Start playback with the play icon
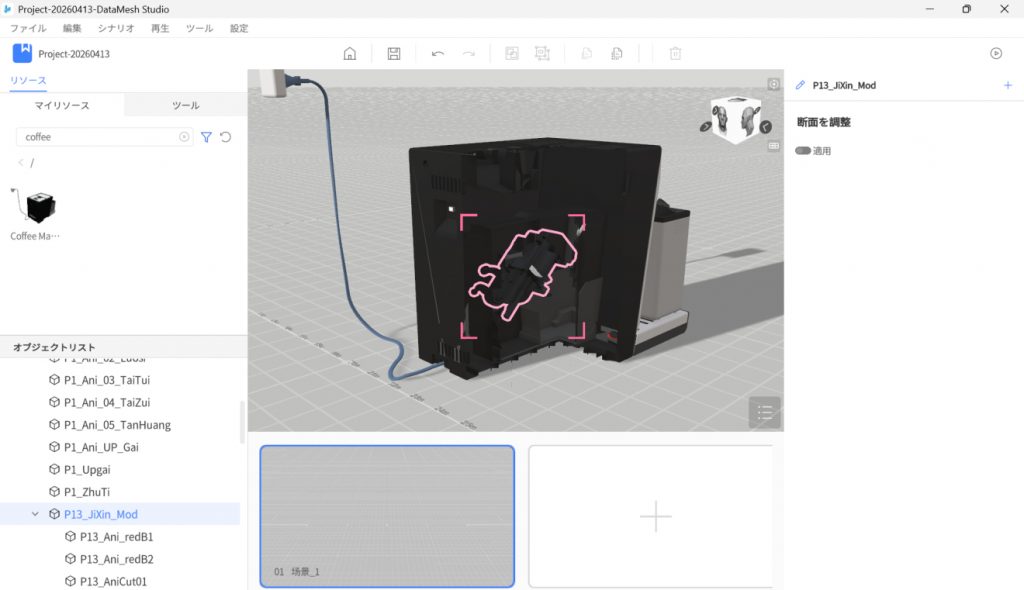The height and width of the screenshot is (590, 1024). (x=995, y=54)
